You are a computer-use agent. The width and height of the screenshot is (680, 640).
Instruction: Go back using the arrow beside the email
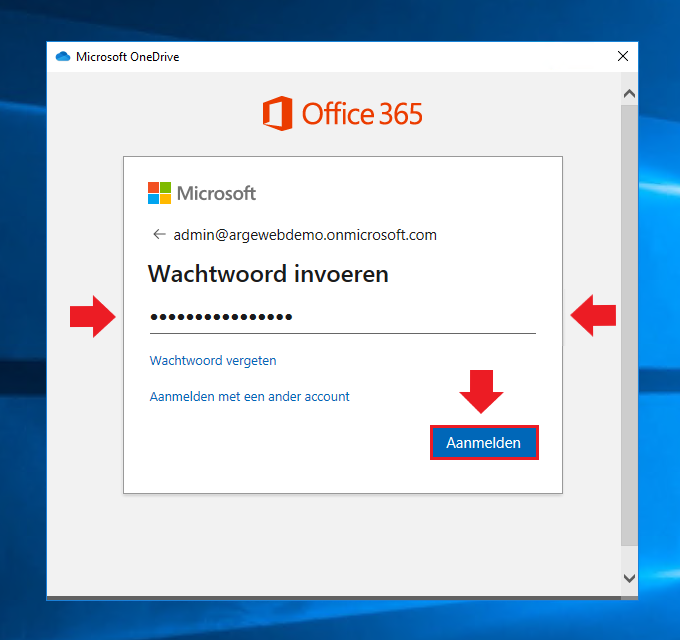159,235
